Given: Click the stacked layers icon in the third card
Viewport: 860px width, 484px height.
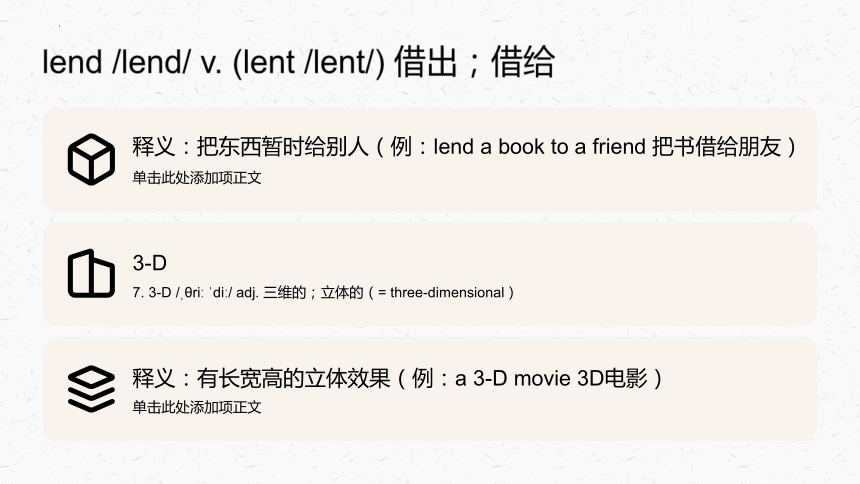Looking at the screenshot, I should 92,389.
